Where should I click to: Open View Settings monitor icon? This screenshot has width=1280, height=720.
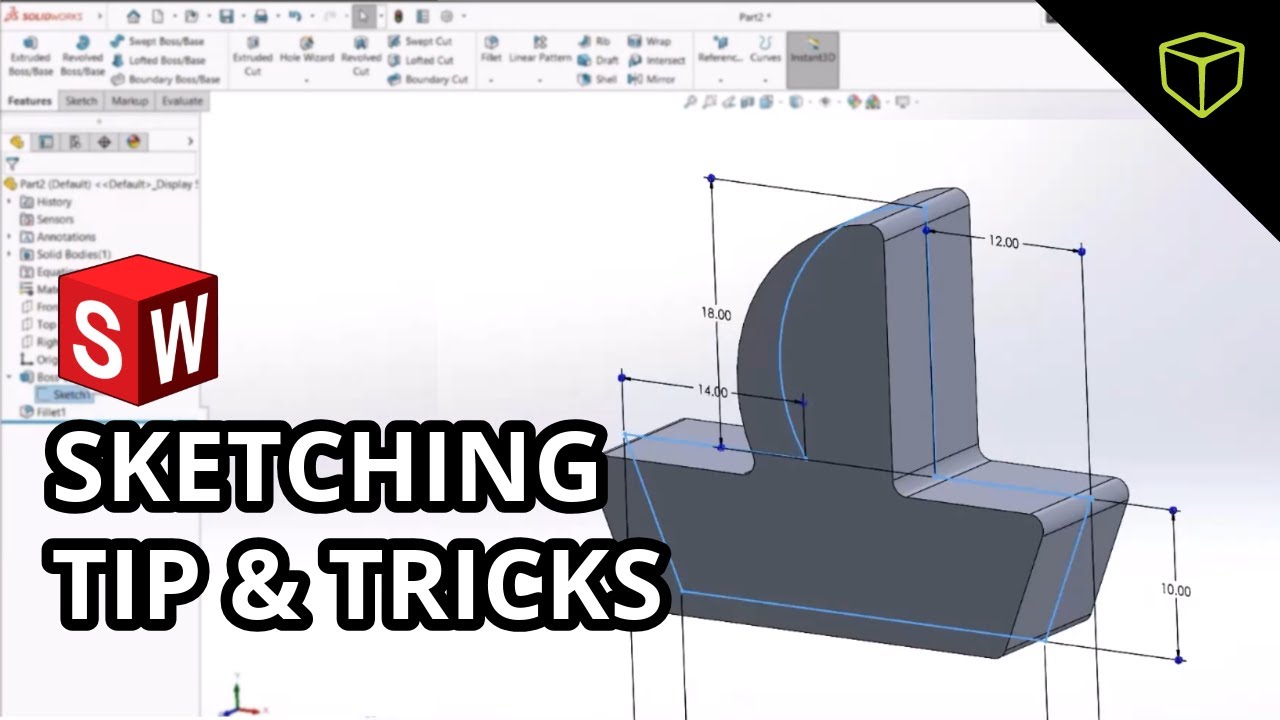(902, 102)
